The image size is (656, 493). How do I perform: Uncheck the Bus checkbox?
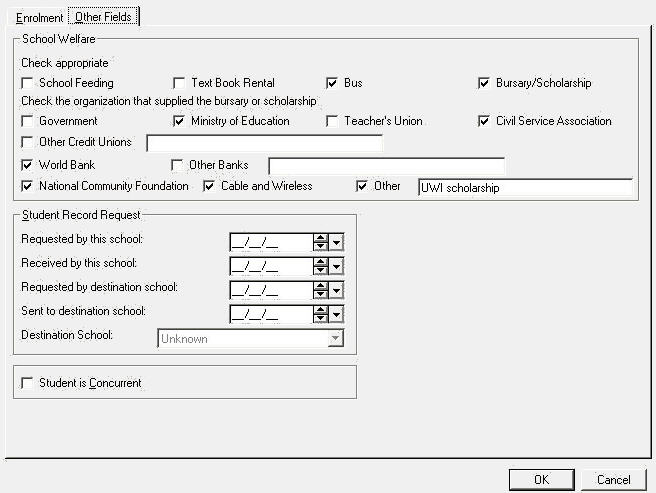pyautogui.click(x=333, y=83)
